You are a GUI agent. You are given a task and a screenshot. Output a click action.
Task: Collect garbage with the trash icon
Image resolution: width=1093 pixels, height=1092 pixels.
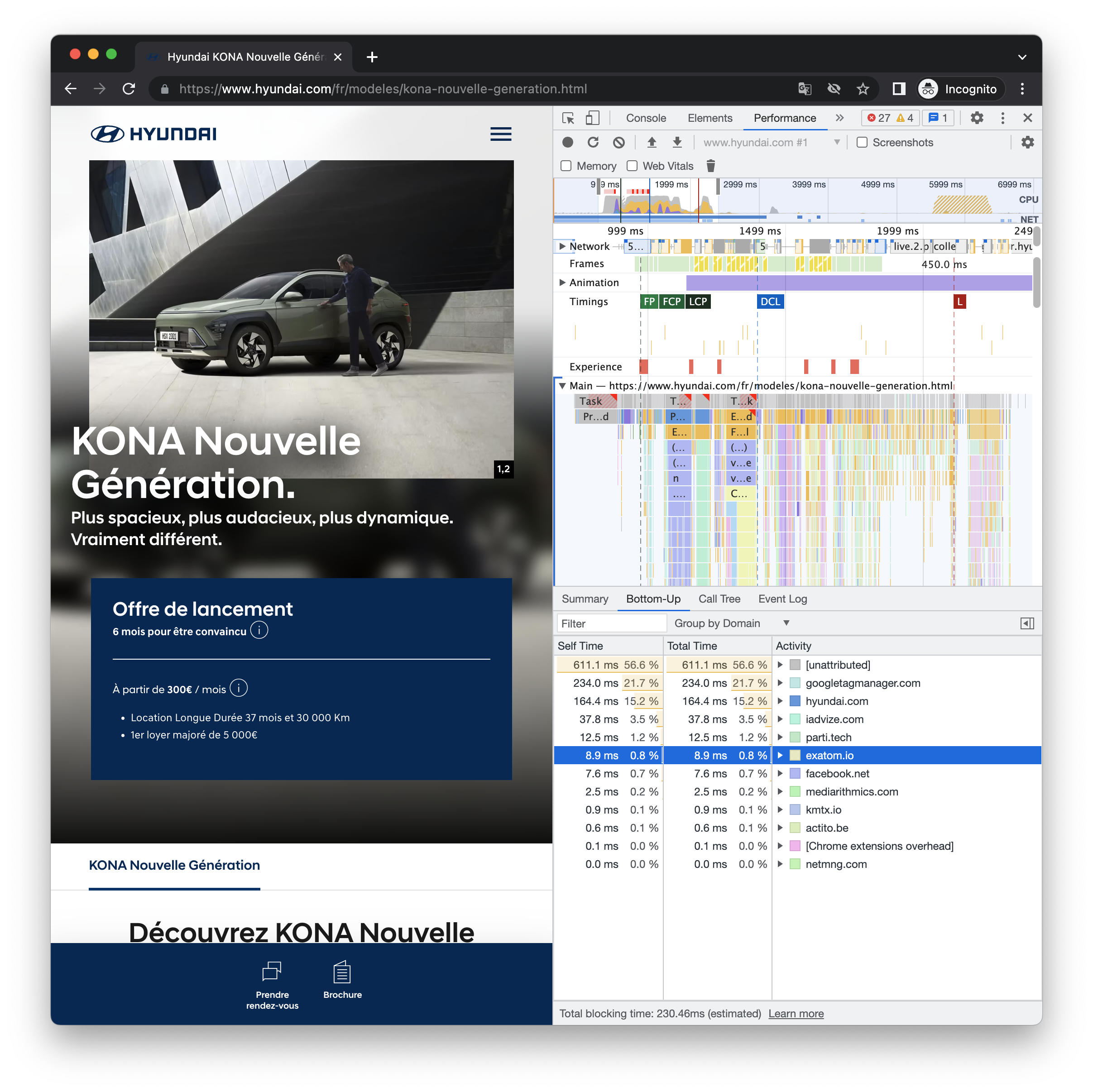point(710,166)
